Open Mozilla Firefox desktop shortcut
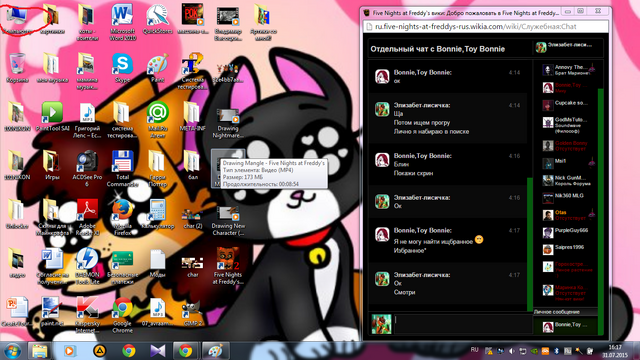Viewport: 640px width, 360px height. point(122,217)
